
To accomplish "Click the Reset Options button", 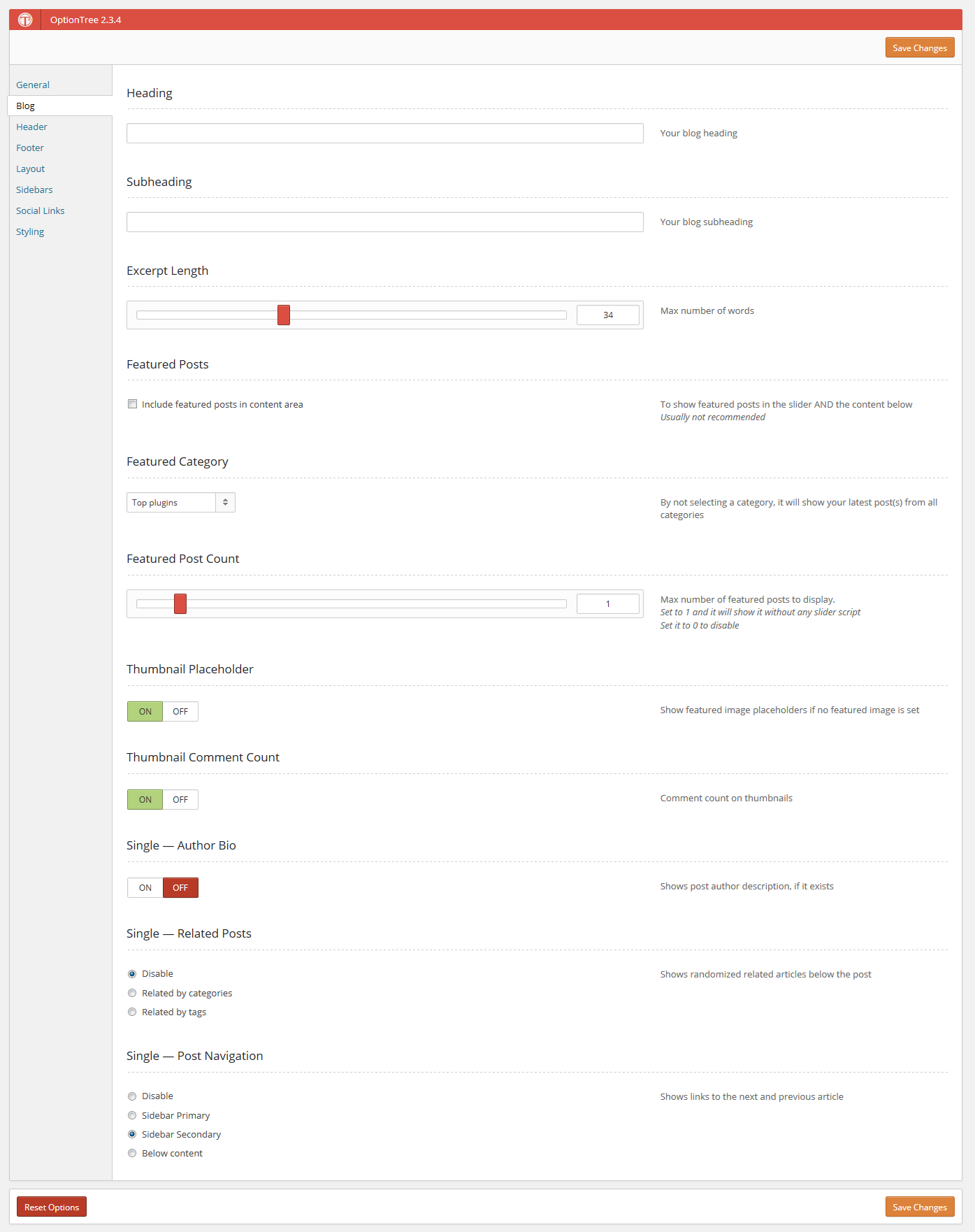I will pos(52,1207).
